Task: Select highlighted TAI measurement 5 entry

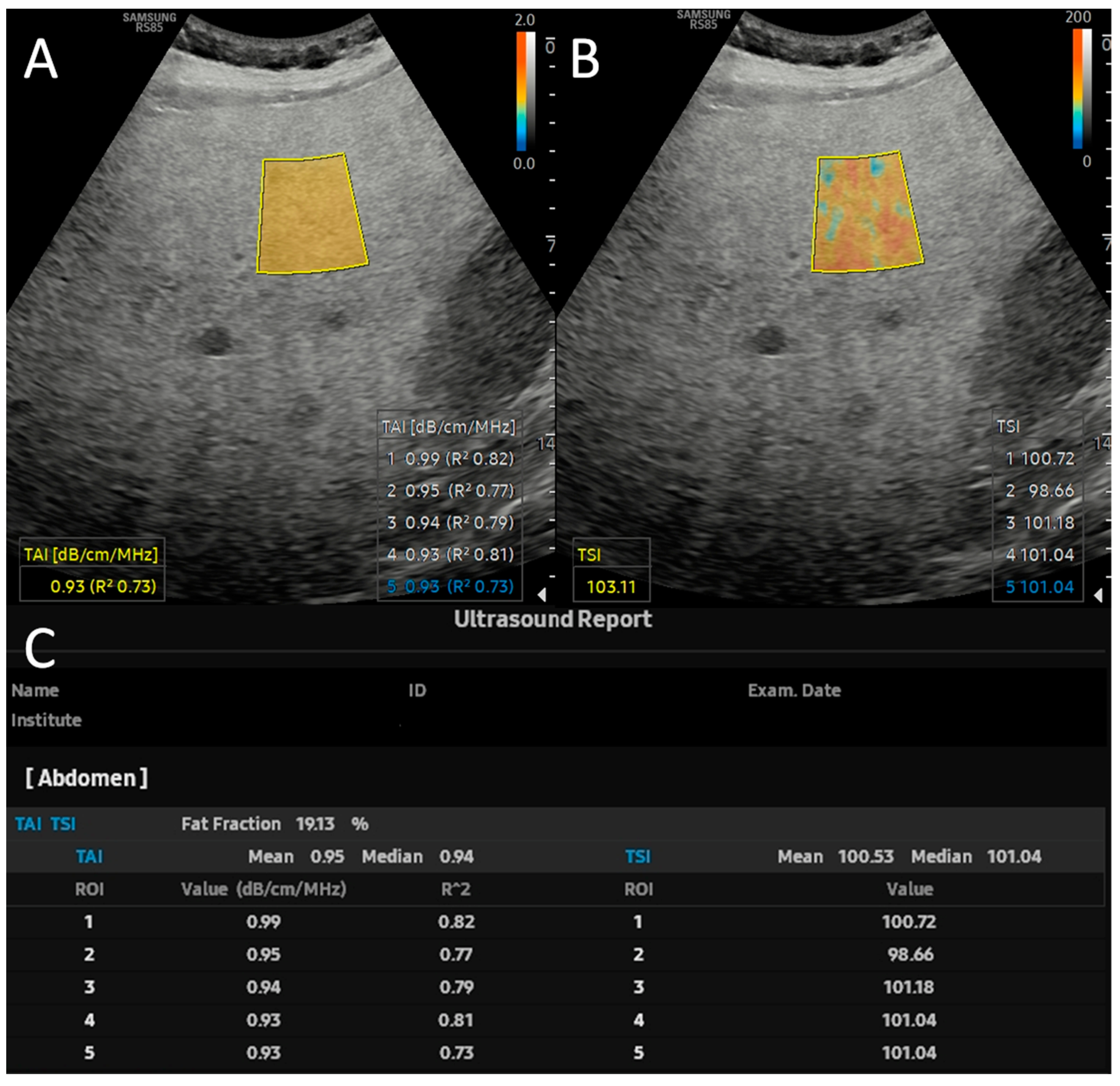Action: click(450, 587)
